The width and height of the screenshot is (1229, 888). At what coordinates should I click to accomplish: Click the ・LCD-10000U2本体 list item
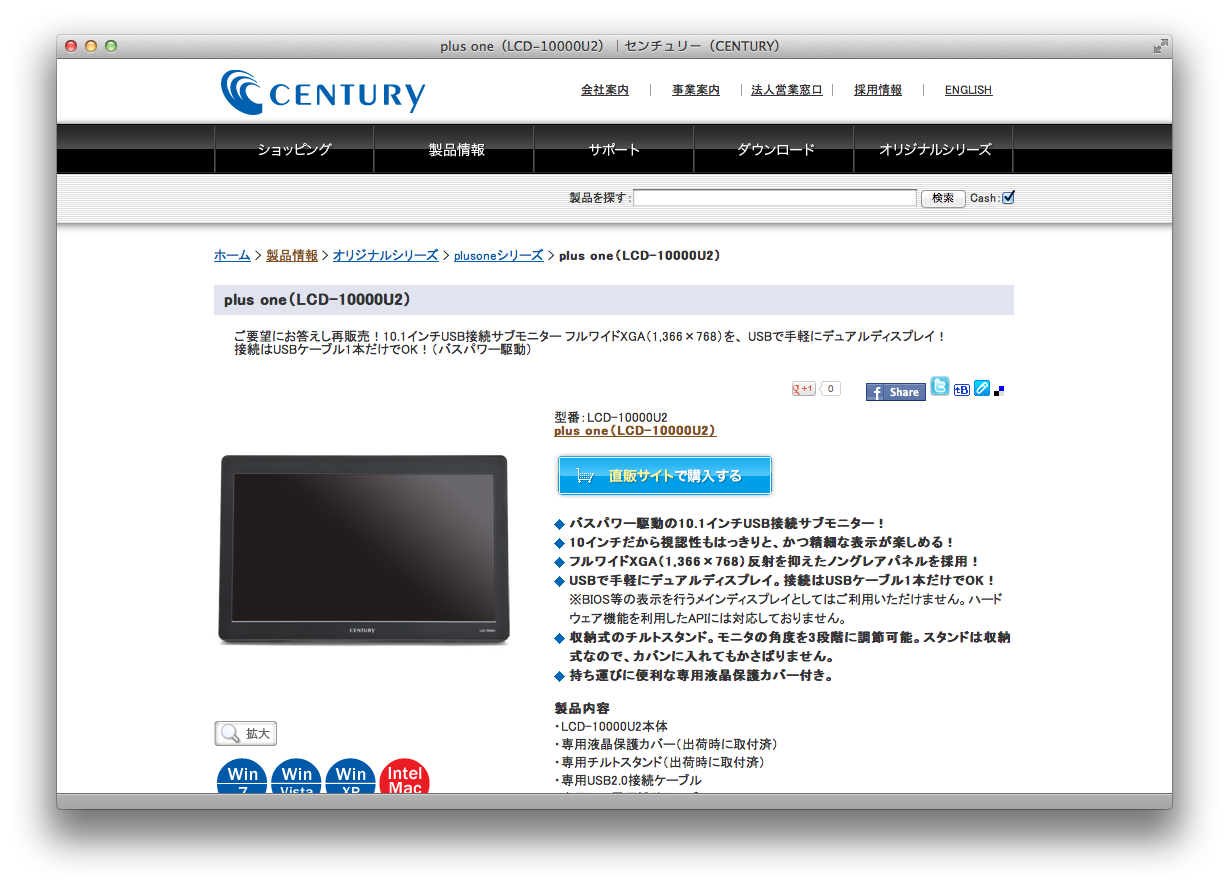(x=611, y=726)
